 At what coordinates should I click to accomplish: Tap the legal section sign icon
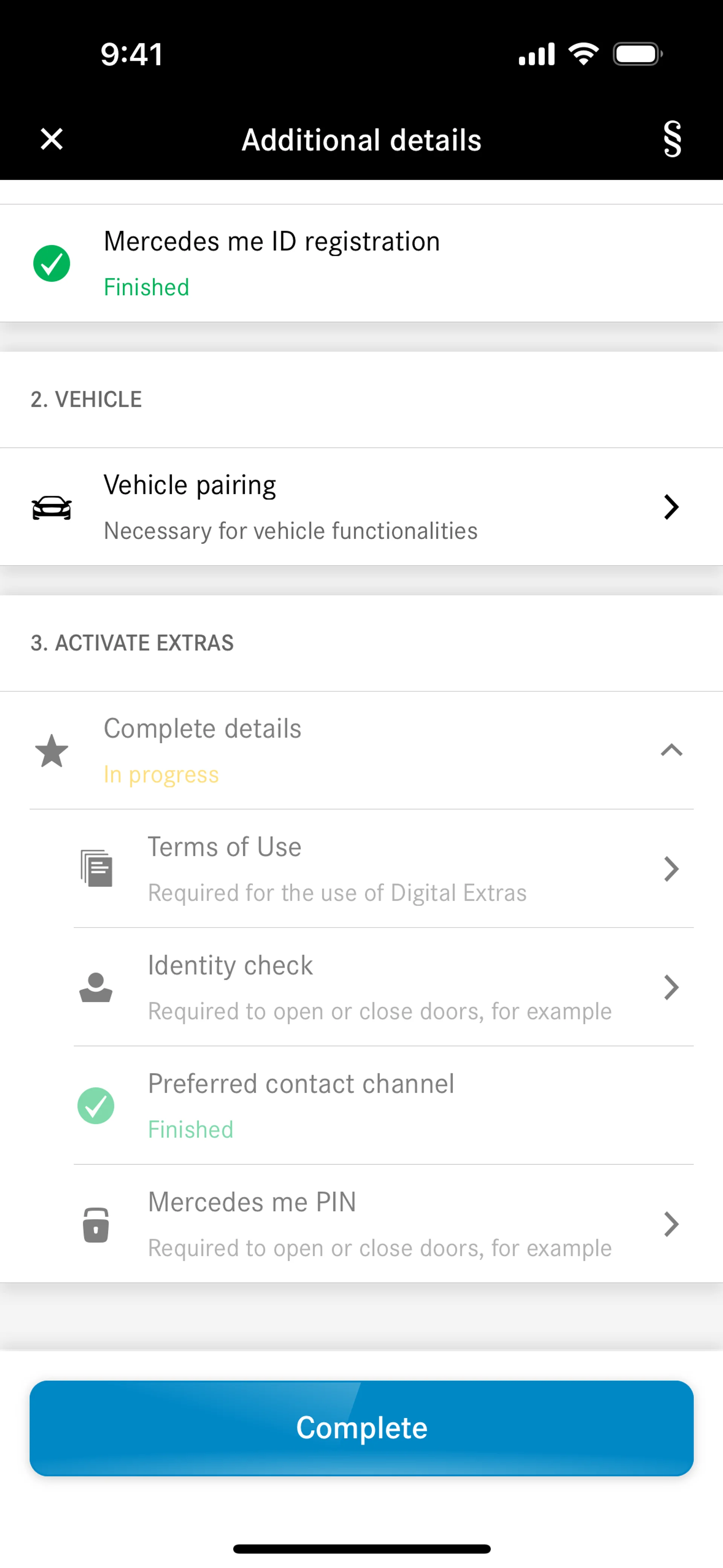(672, 139)
